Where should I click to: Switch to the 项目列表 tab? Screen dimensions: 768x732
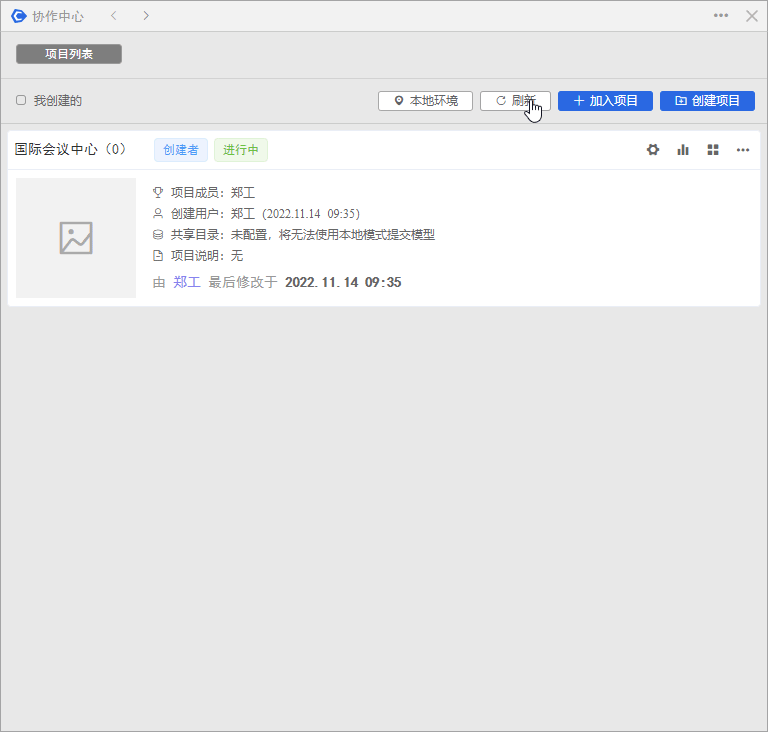pyautogui.click(x=69, y=54)
